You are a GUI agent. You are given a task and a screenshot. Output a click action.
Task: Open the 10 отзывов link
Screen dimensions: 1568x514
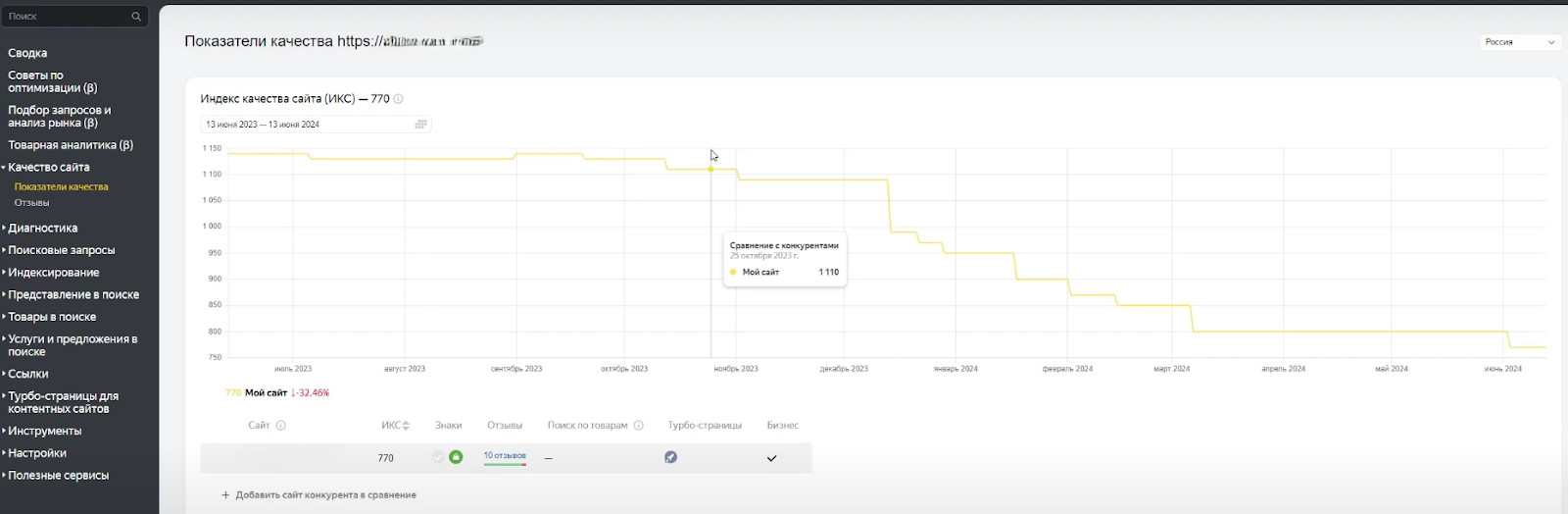coord(505,456)
